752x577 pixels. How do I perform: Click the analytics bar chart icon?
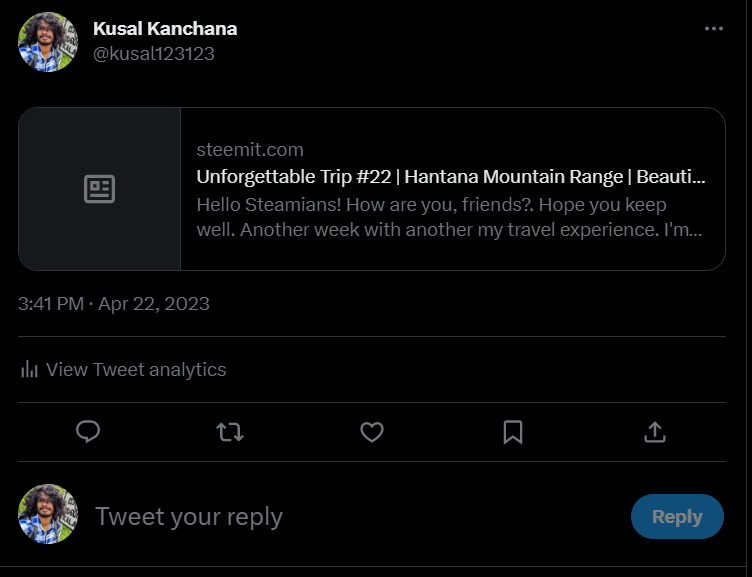[x=29, y=370]
